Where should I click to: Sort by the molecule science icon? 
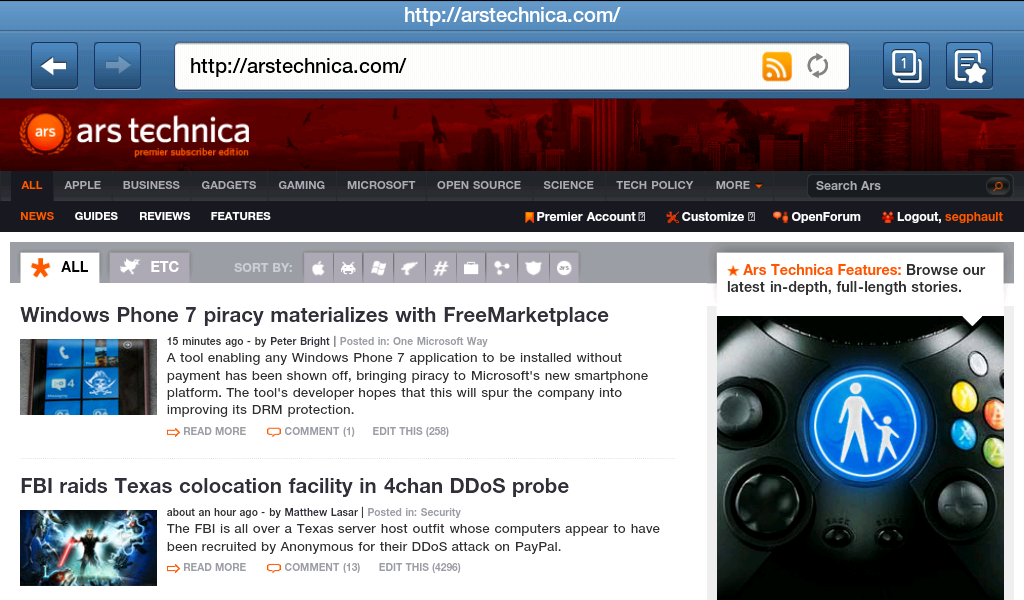pos(502,268)
